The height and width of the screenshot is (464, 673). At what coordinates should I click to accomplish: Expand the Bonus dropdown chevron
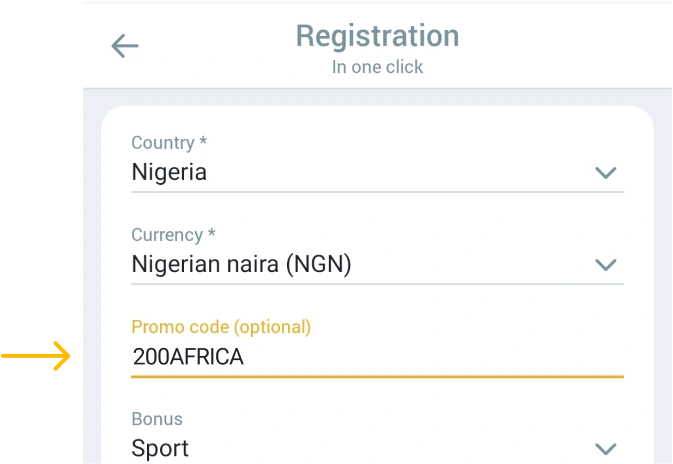(606, 449)
